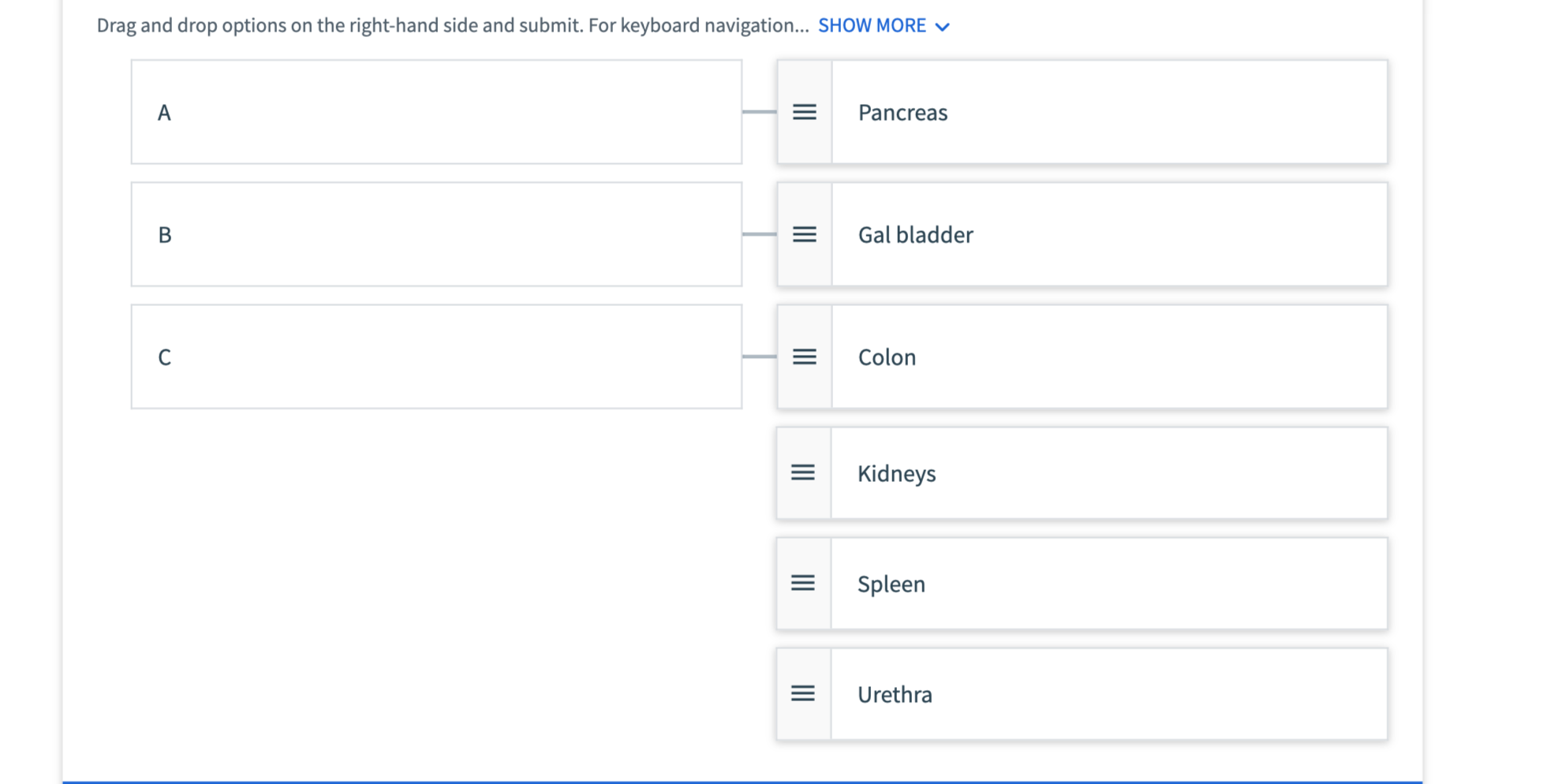1562x784 pixels.
Task: Click the drag handle beside Kidneys
Action: (803, 472)
